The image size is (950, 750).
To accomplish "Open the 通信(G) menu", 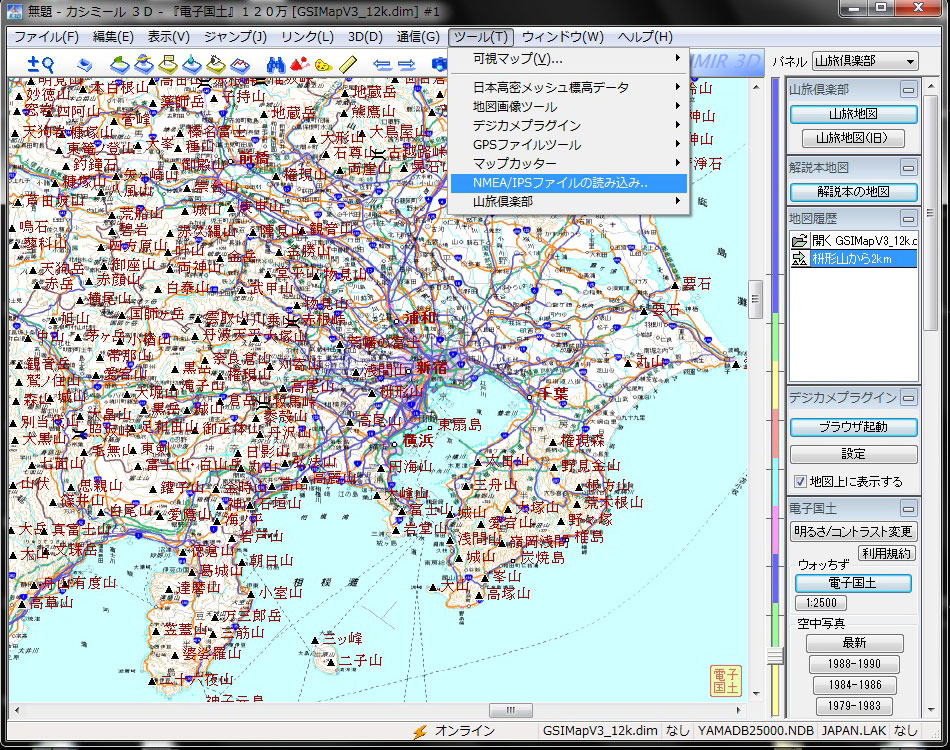I will click(418, 37).
